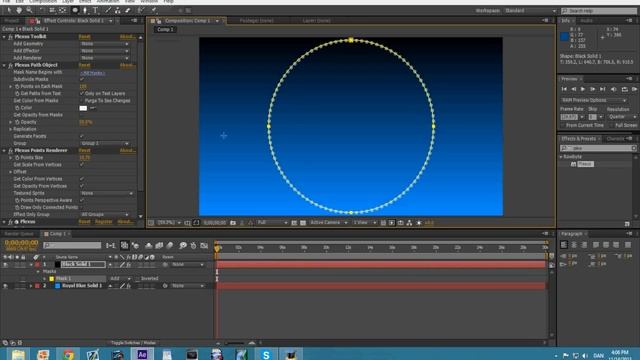Reset the Plexus Toolkit effect
Image resolution: width=640 pixels, height=360 pixels.
click(x=84, y=37)
